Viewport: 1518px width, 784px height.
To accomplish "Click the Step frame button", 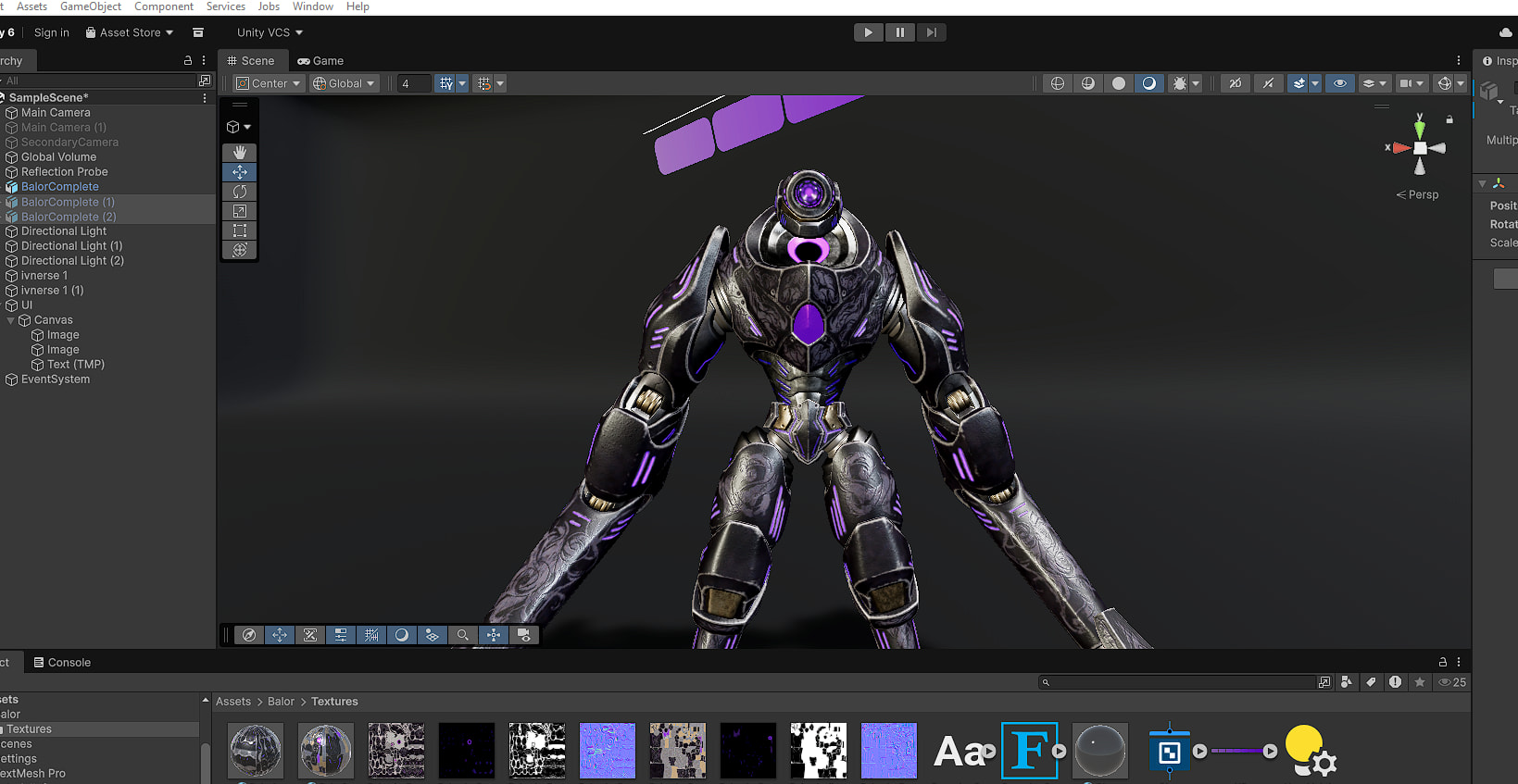I will pos(931,32).
